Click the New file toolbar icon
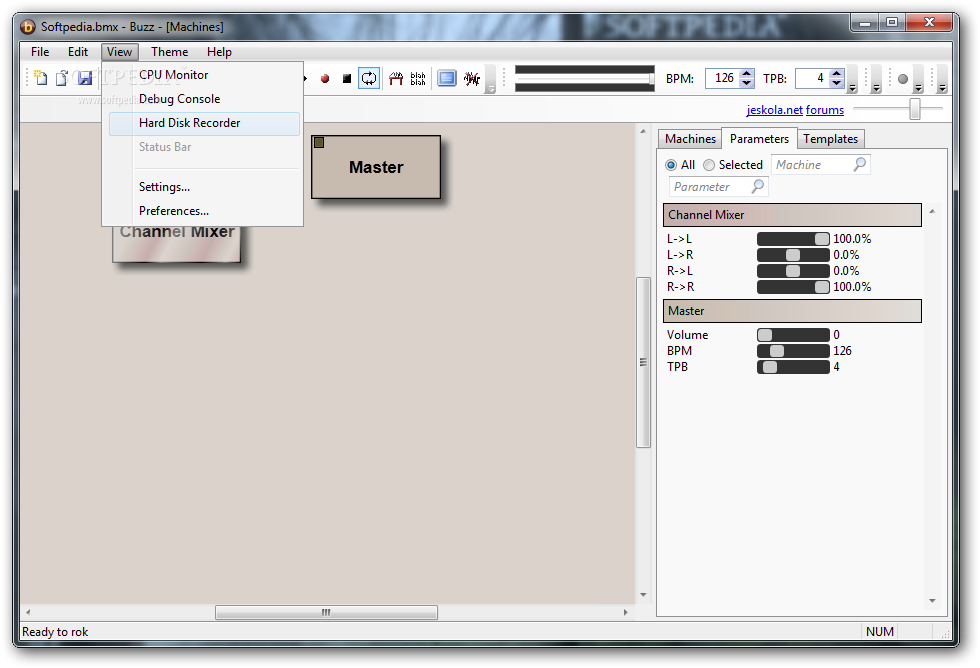980x668 pixels. pos(41,78)
